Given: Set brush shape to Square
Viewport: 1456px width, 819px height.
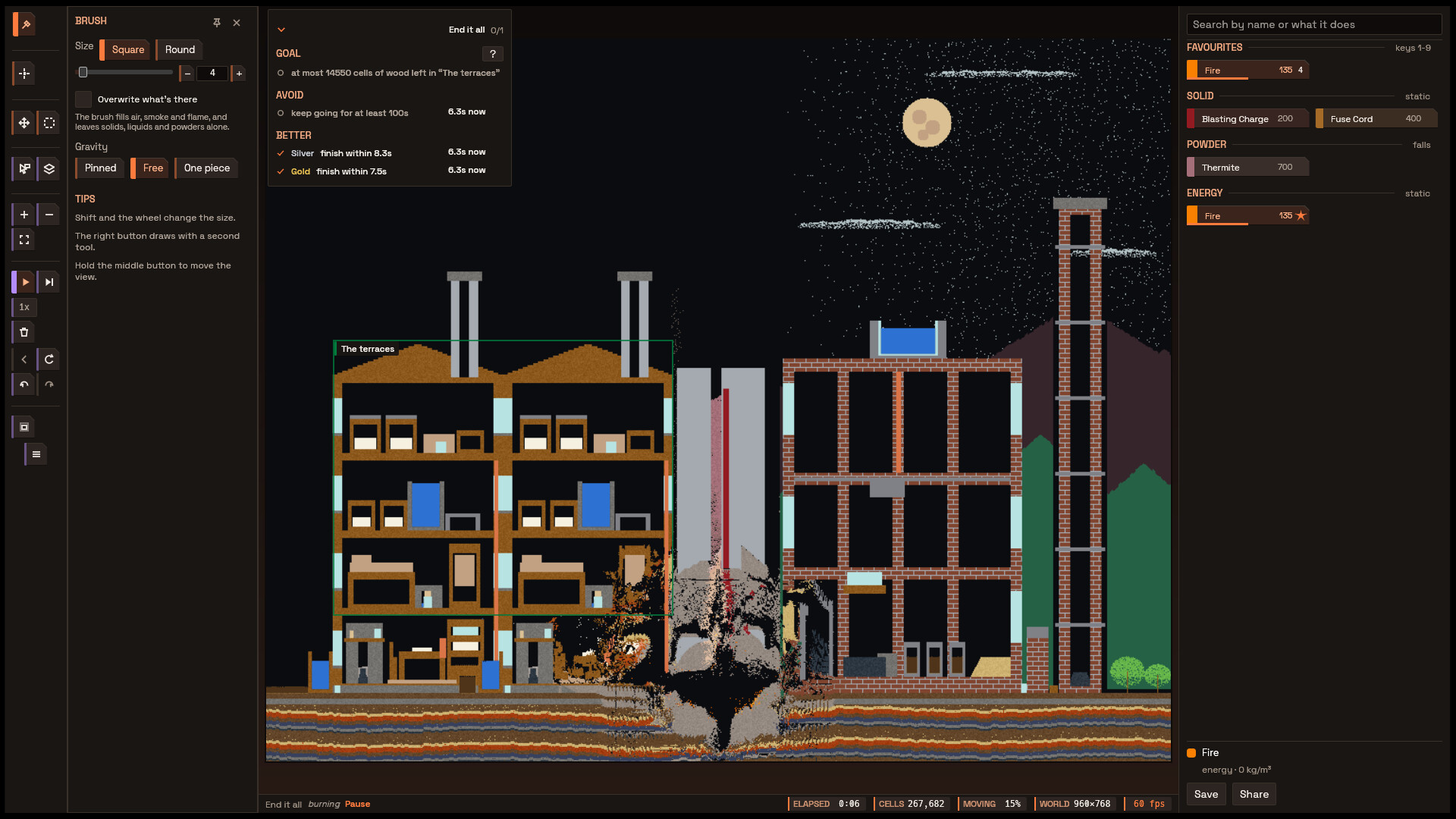Looking at the screenshot, I should pyautogui.click(x=126, y=50).
